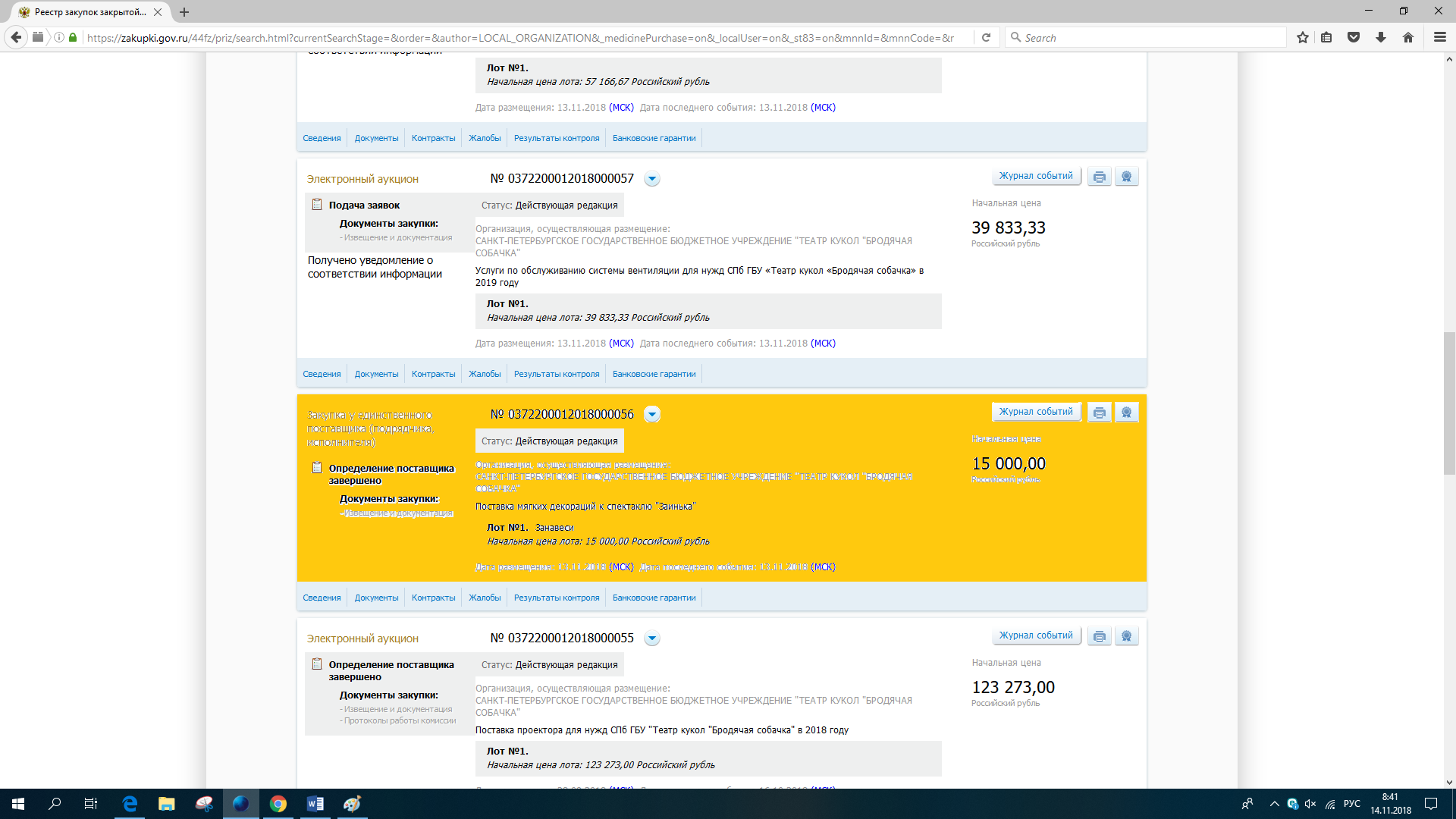Open Сведения tab of purchase 057

click(x=322, y=374)
